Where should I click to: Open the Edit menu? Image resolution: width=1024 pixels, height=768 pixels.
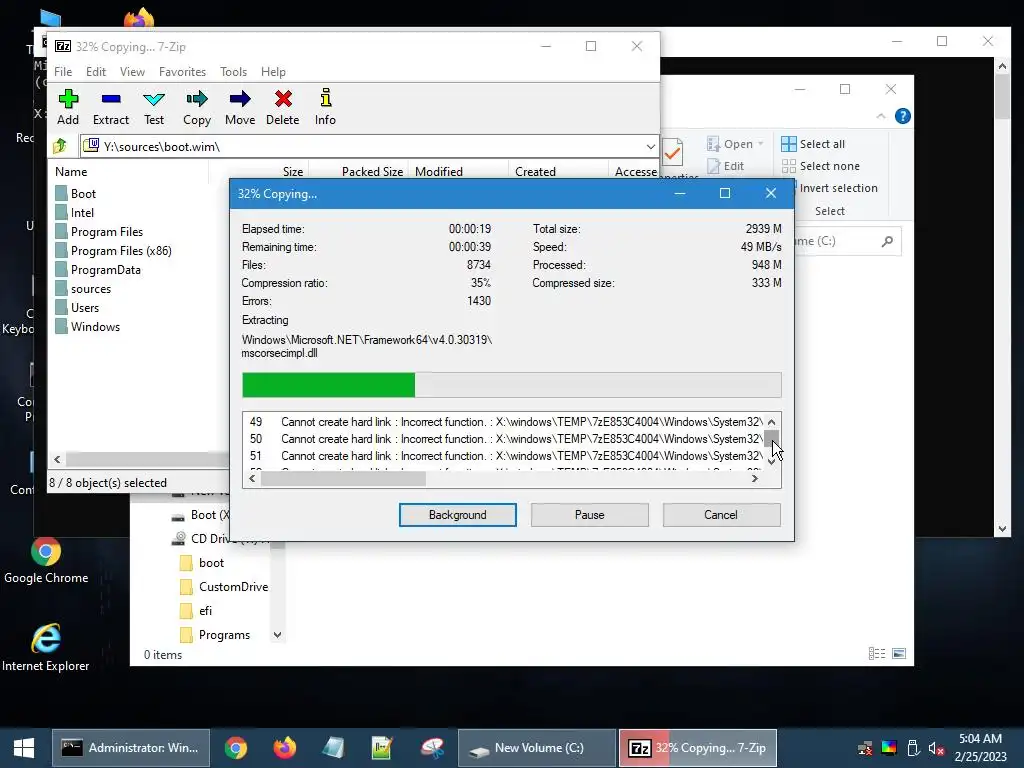point(96,72)
